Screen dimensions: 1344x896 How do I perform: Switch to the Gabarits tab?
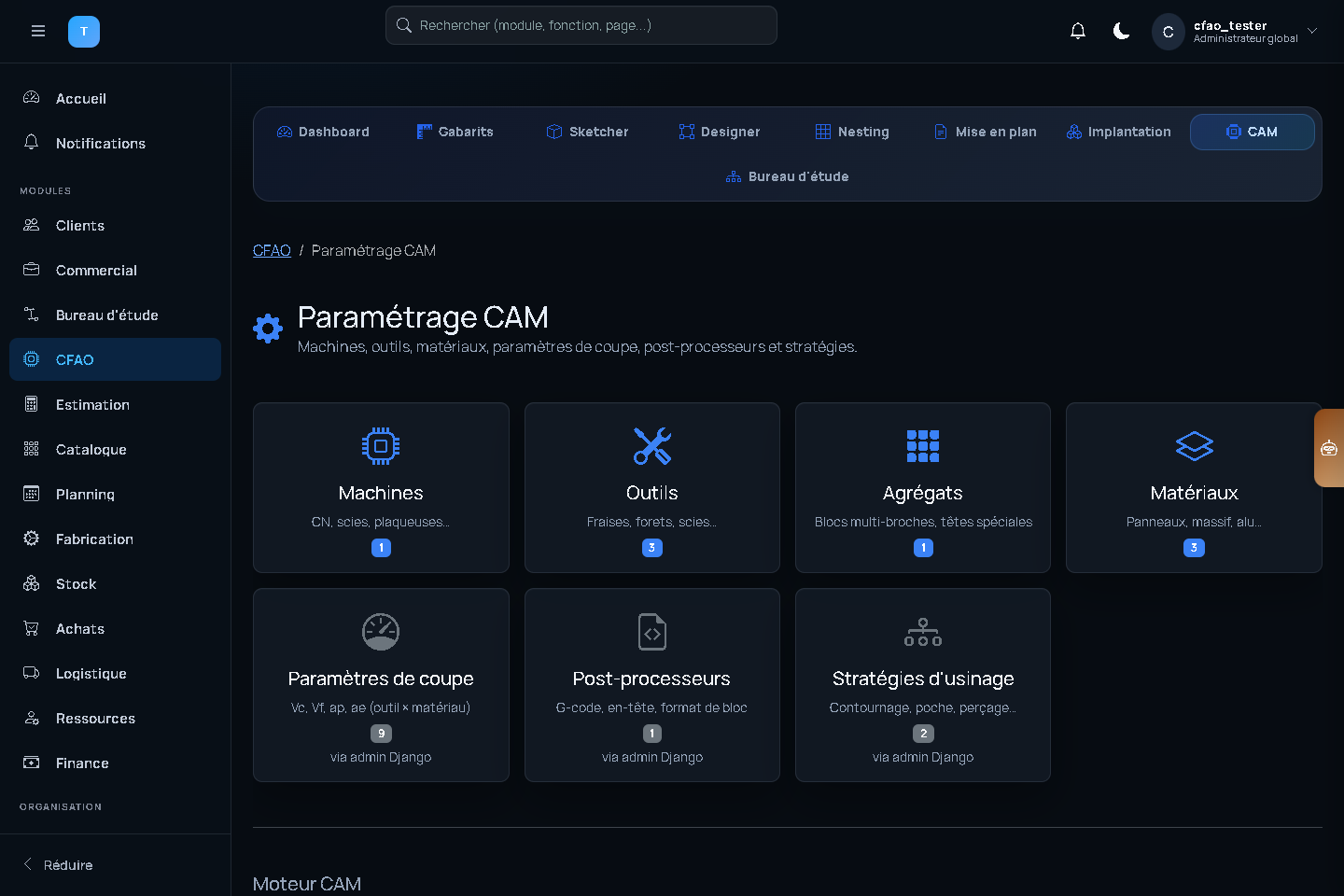455,132
